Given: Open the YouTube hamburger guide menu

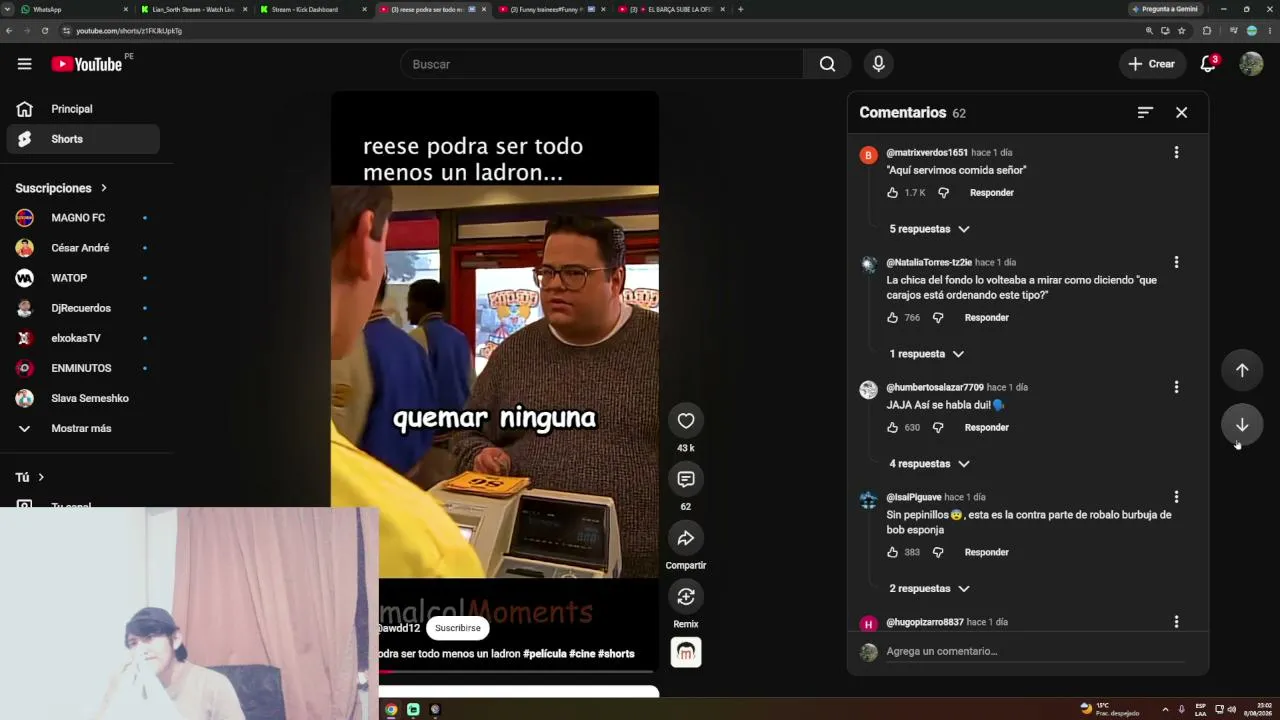Looking at the screenshot, I should (x=24, y=64).
